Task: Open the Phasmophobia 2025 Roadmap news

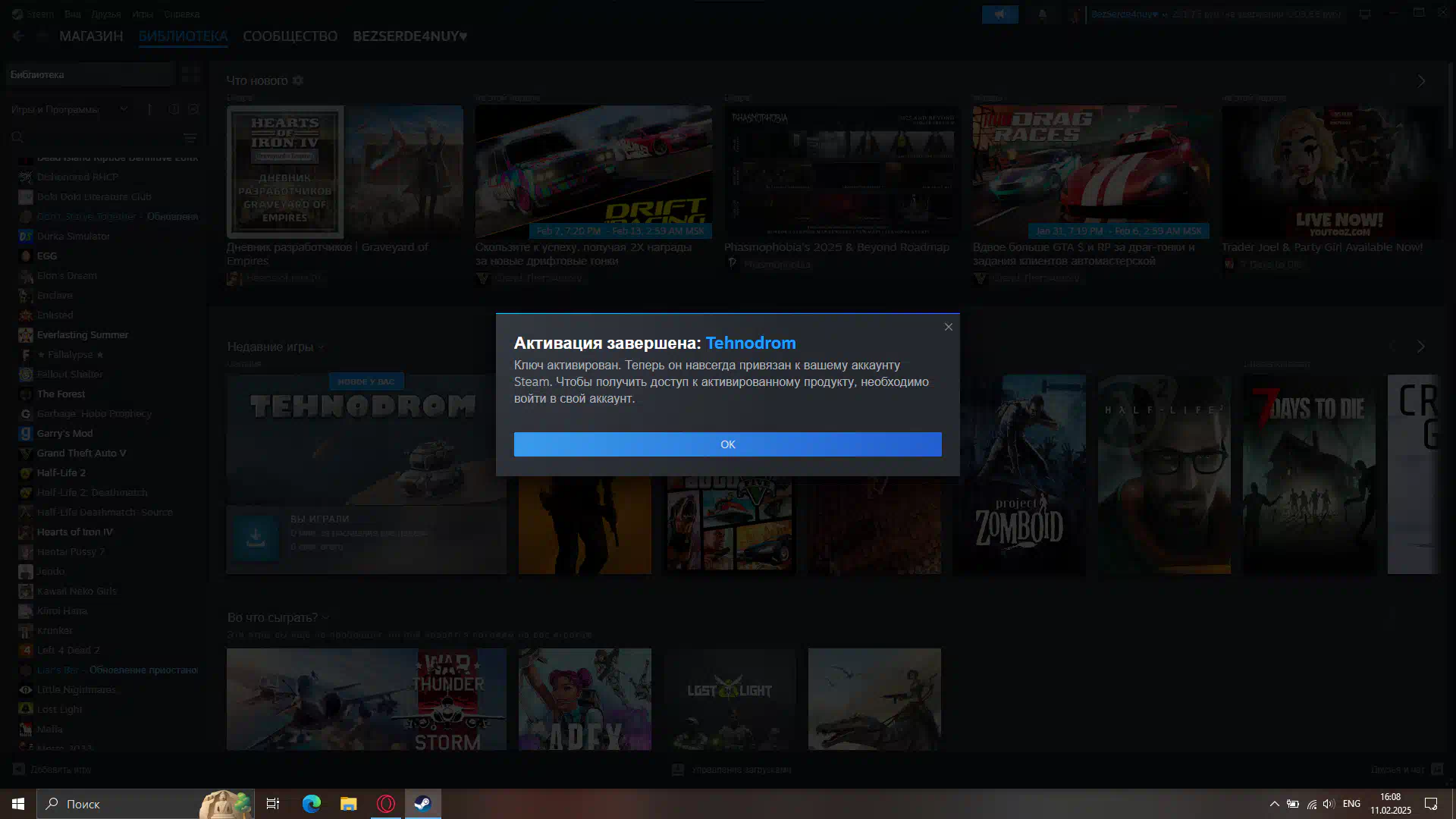Action: click(842, 172)
